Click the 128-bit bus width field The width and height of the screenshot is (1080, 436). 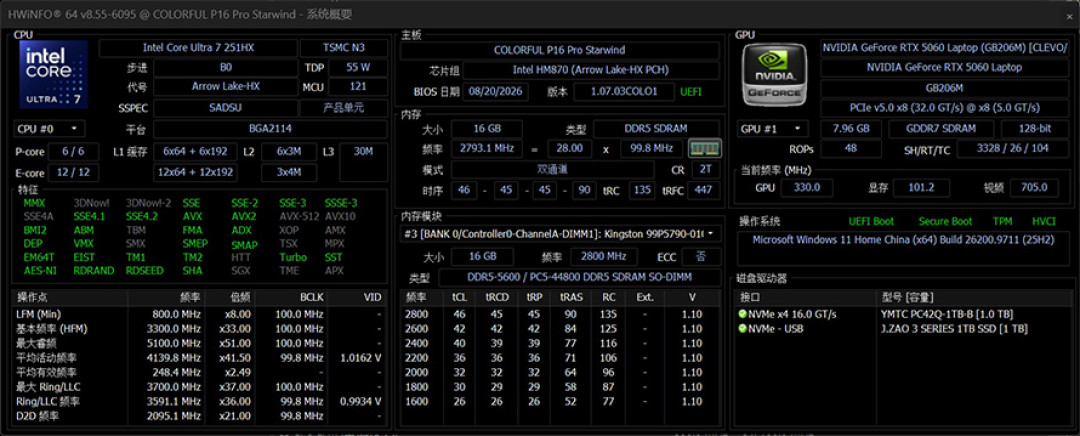coord(1034,129)
